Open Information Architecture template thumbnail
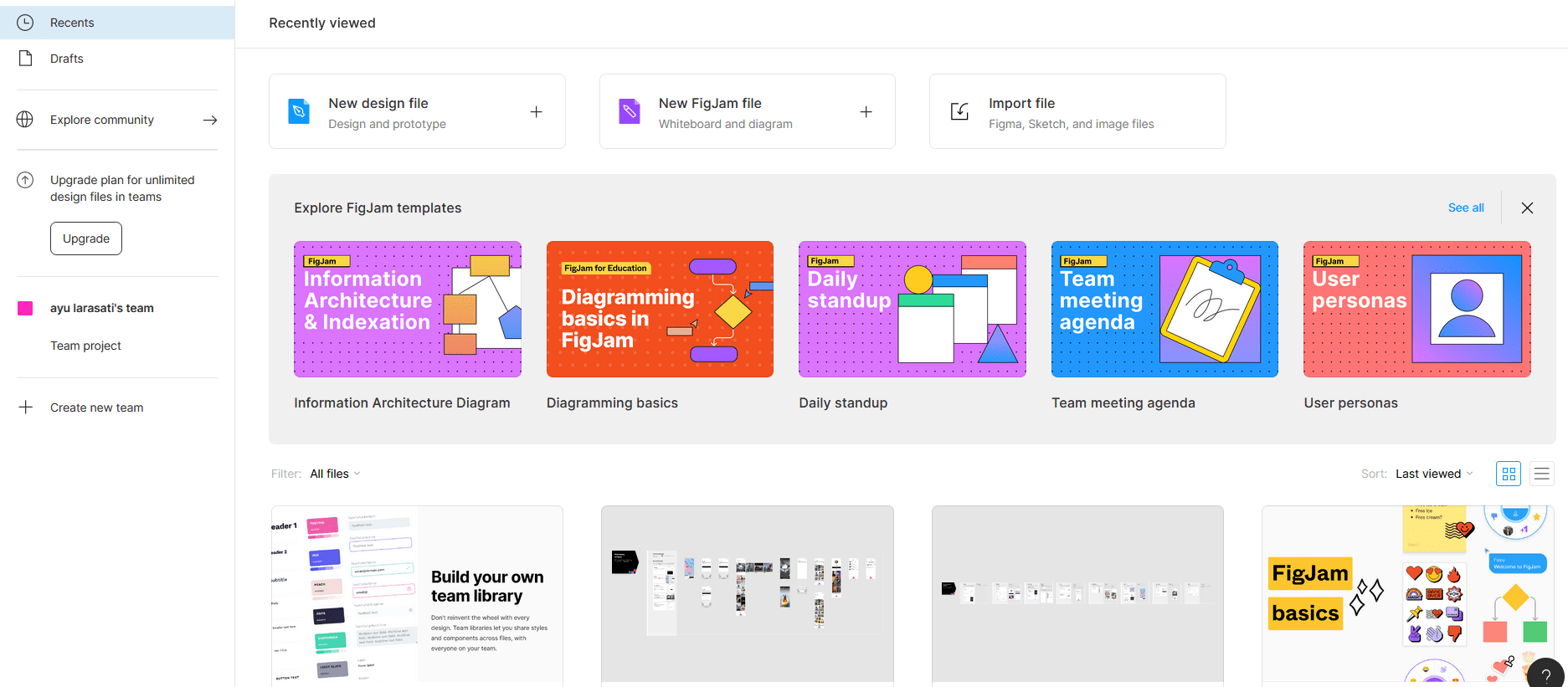Image resolution: width=1568 pixels, height=687 pixels. tap(408, 310)
